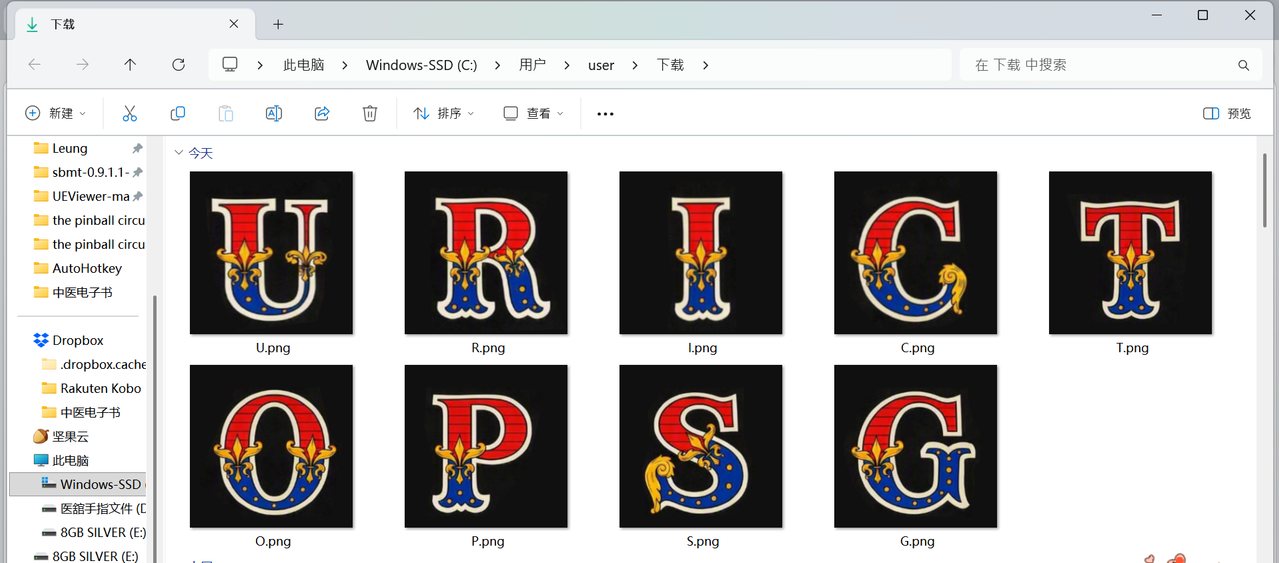1279x563 pixels.
Task: Click the Paste clipboard icon
Action: pyautogui.click(x=226, y=114)
